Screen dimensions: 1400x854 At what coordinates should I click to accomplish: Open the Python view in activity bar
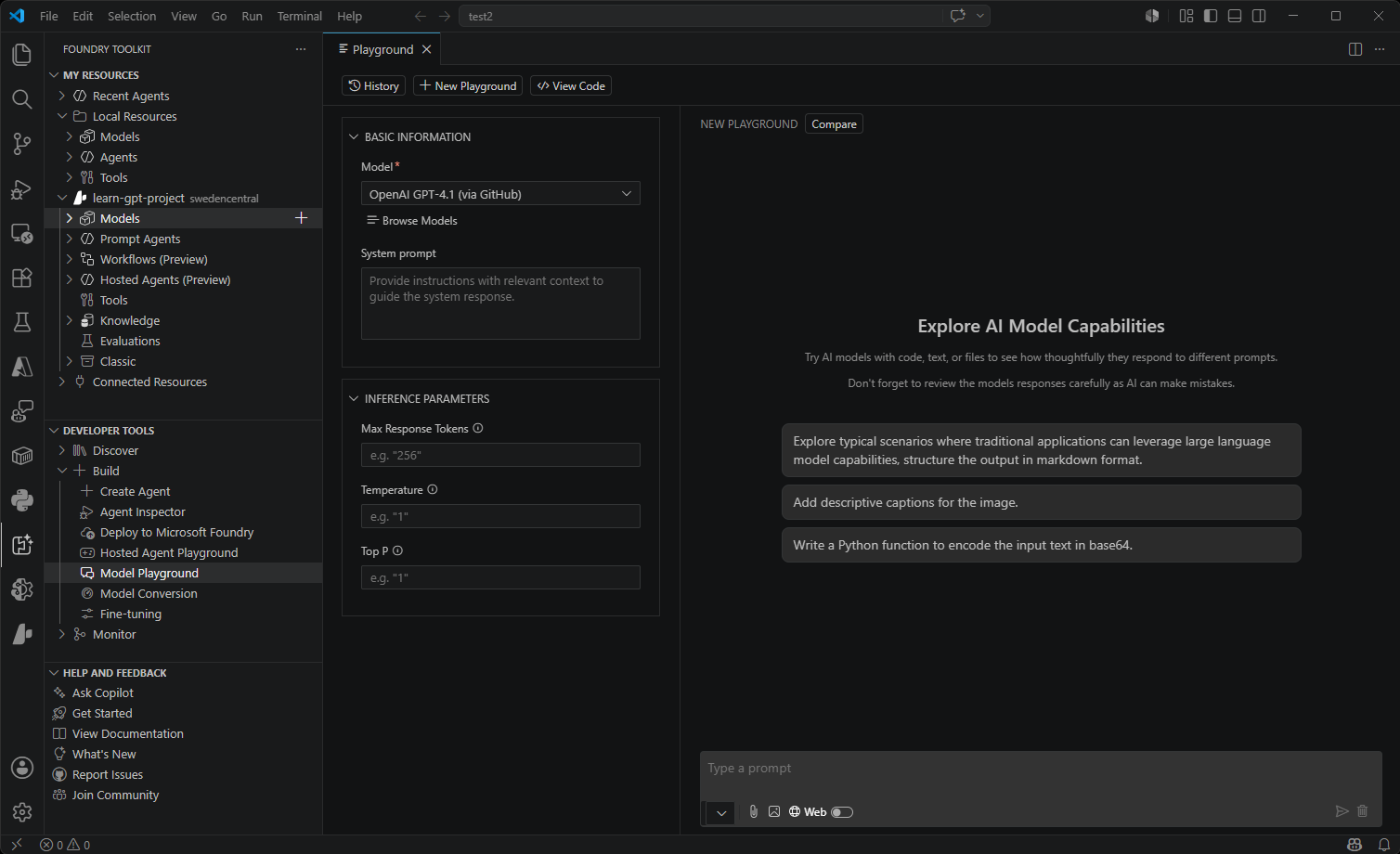(x=21, y=500)
